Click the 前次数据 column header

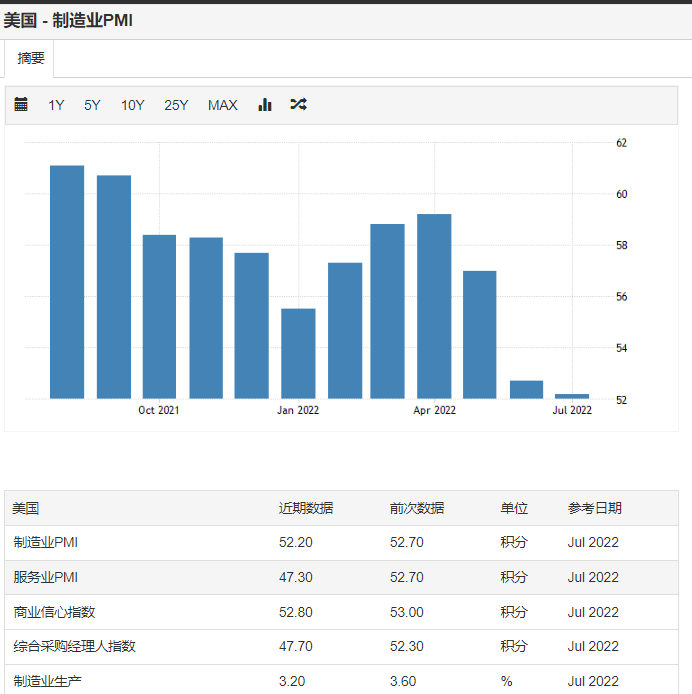[x=417, y=508]
